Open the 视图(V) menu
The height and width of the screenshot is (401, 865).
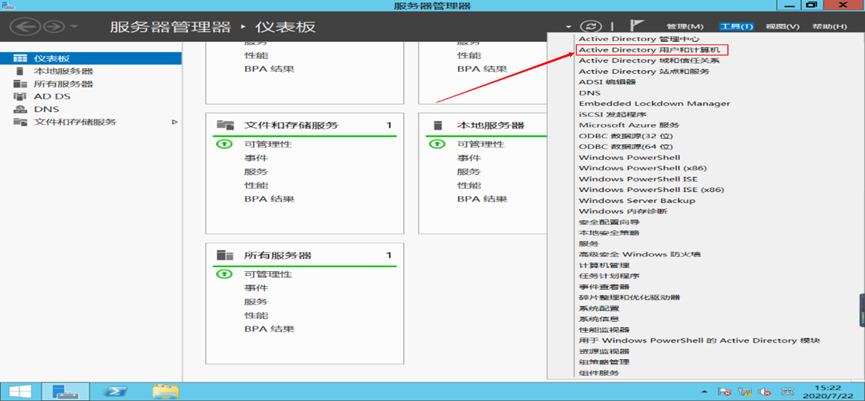pos(782,26)
